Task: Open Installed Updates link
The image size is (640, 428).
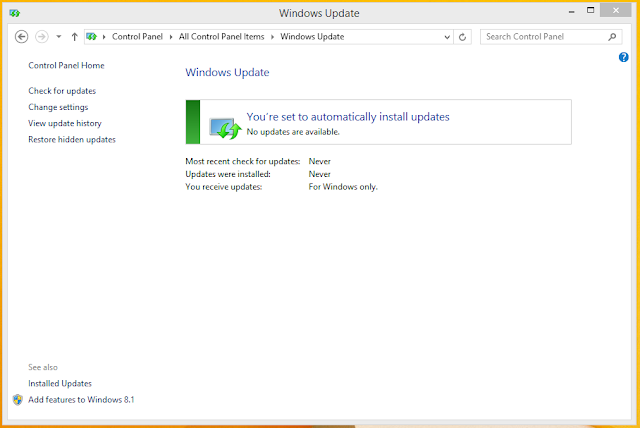Action: click(60, 384)
